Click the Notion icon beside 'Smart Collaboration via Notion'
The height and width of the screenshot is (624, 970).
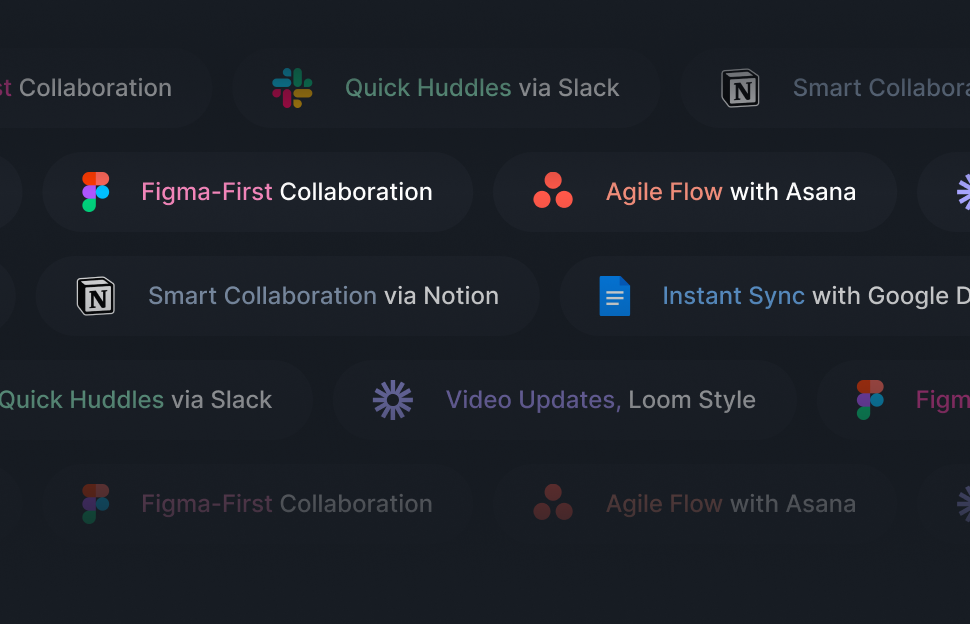tap(96, 296)
